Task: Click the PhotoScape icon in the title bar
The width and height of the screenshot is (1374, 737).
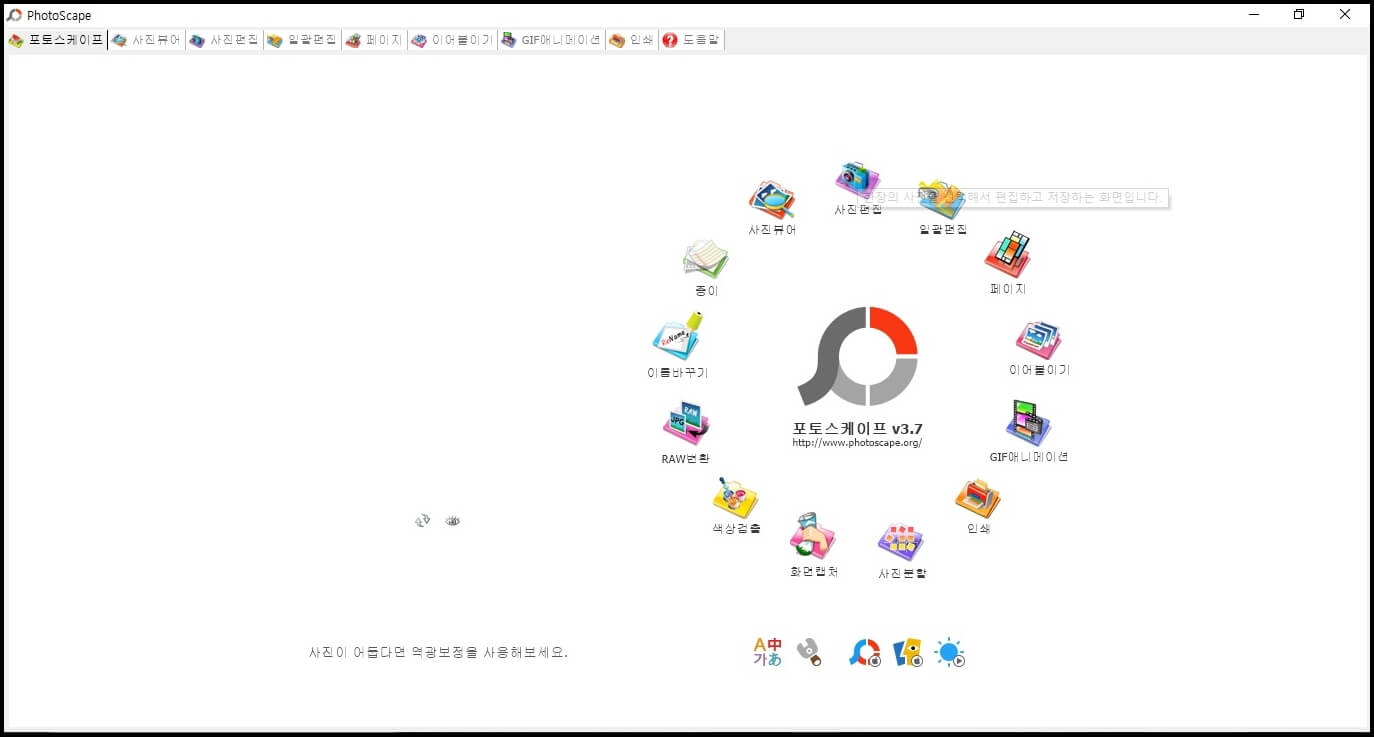Action: click(x=15, y=15)
